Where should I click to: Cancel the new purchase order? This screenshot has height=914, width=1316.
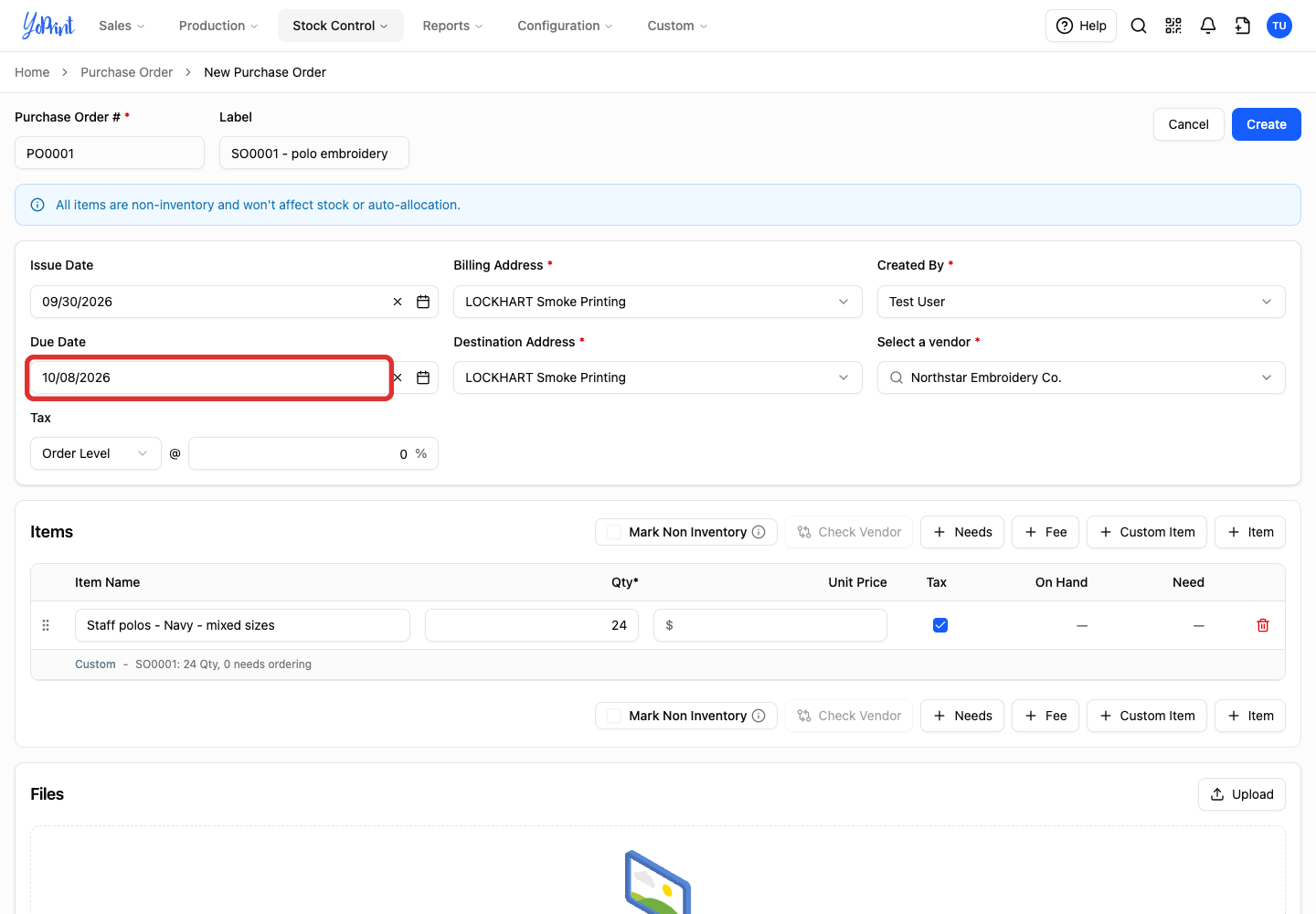click(x=1189, y=124)
